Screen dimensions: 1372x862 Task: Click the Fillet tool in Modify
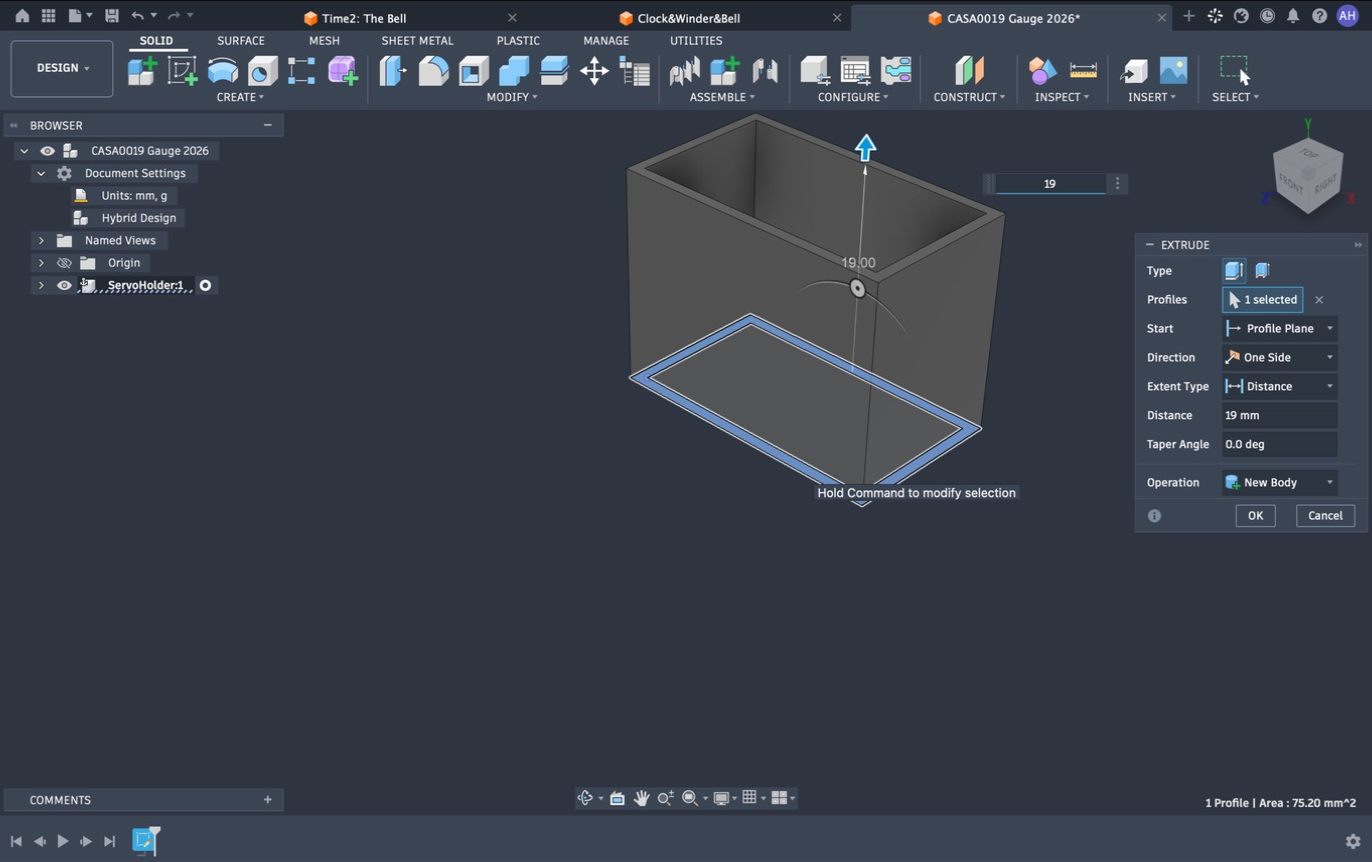(433, 71)
